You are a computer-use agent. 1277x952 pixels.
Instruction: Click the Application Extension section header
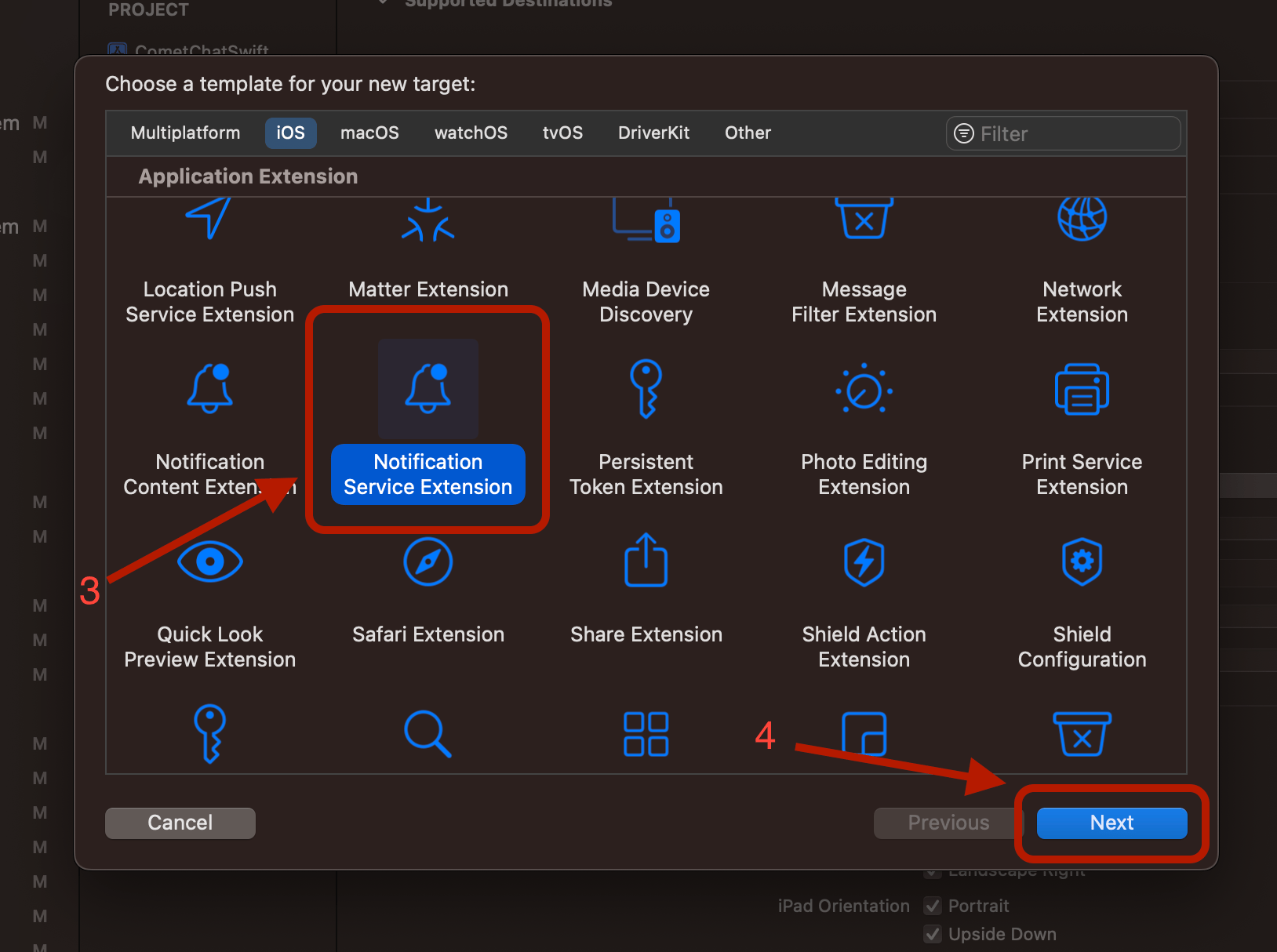pyautogui.click(x=248, y=176)
